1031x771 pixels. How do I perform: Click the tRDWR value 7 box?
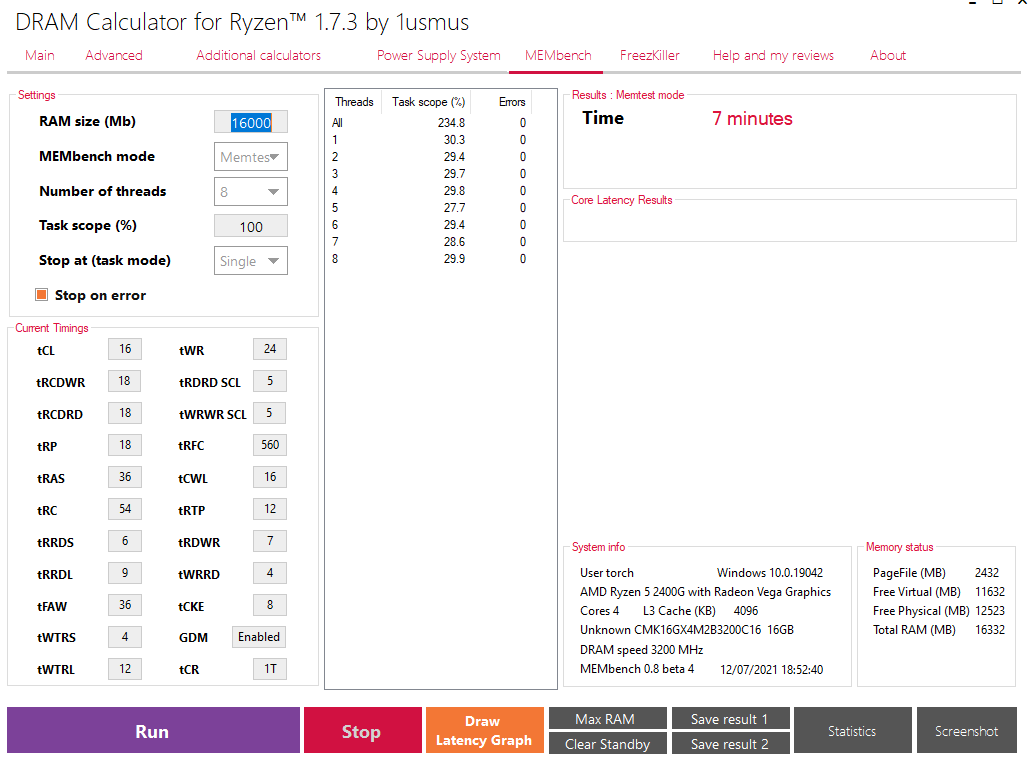pos(270,541)
